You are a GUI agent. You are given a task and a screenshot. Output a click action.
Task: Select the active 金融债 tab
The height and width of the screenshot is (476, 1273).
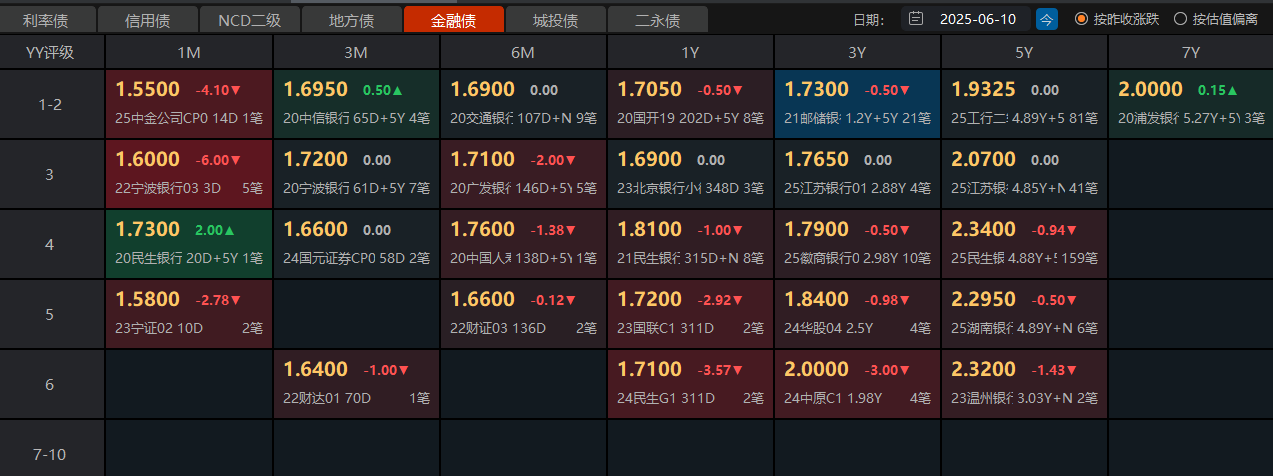click(453, 20)
